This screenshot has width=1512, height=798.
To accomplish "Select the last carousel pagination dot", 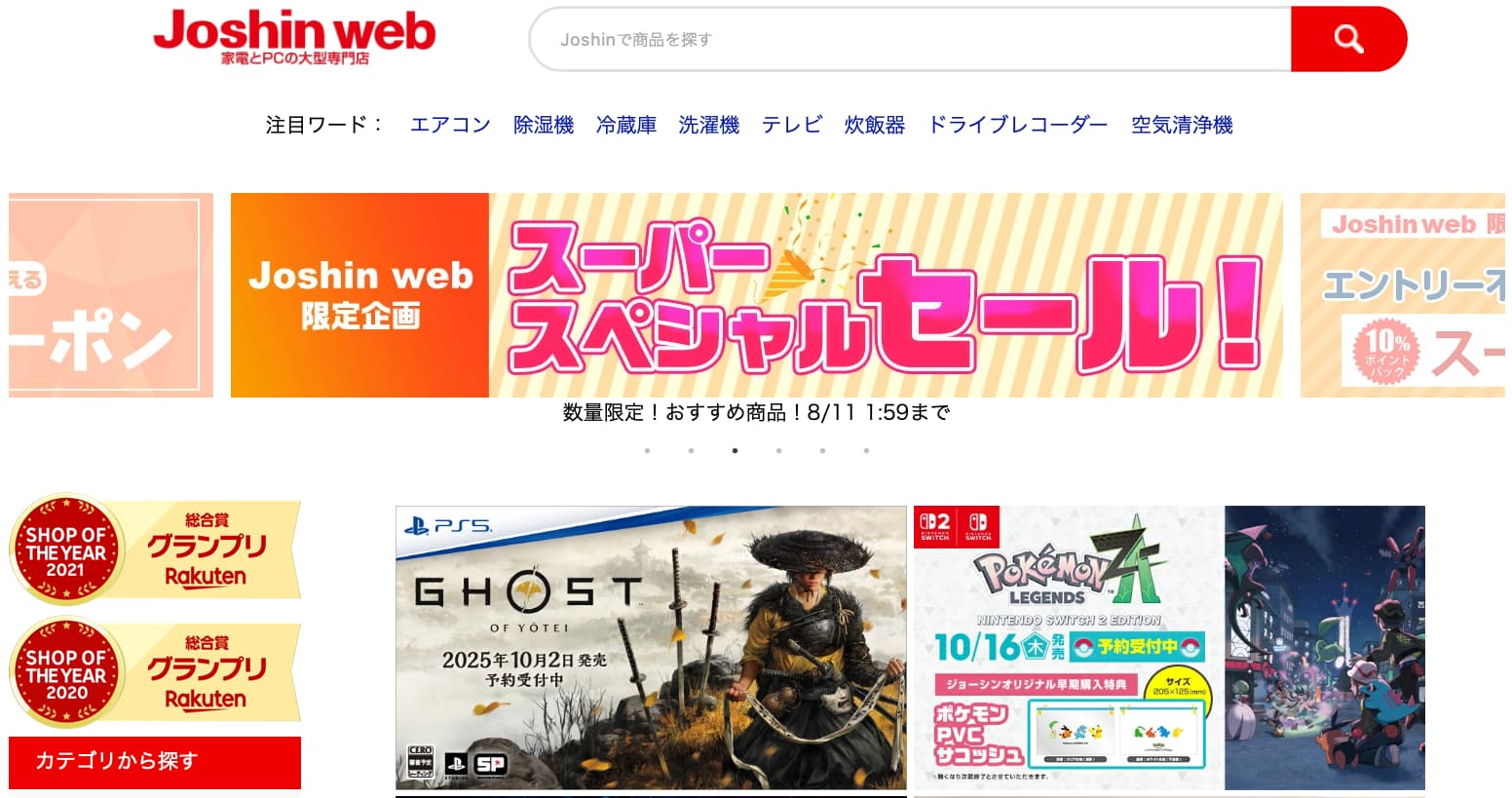I will point(866,450).
